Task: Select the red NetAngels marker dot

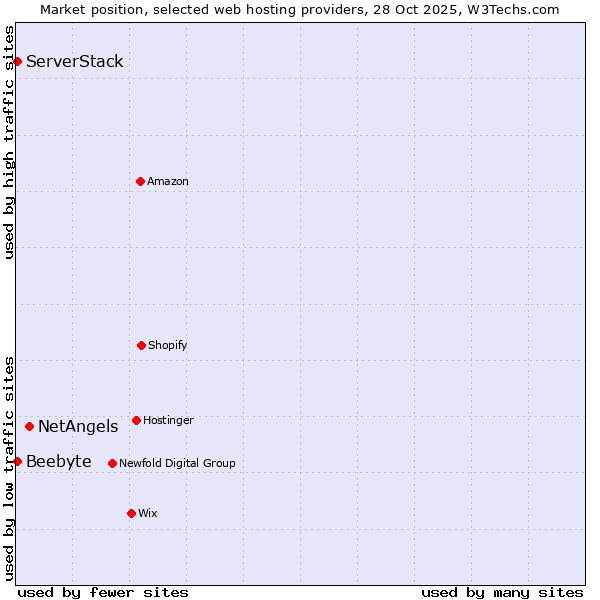Action: [x=29, y=427]
